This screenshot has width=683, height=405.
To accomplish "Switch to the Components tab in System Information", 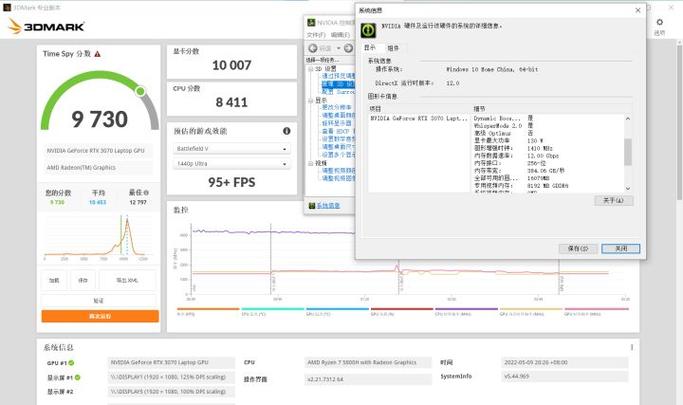I will 393,48.
